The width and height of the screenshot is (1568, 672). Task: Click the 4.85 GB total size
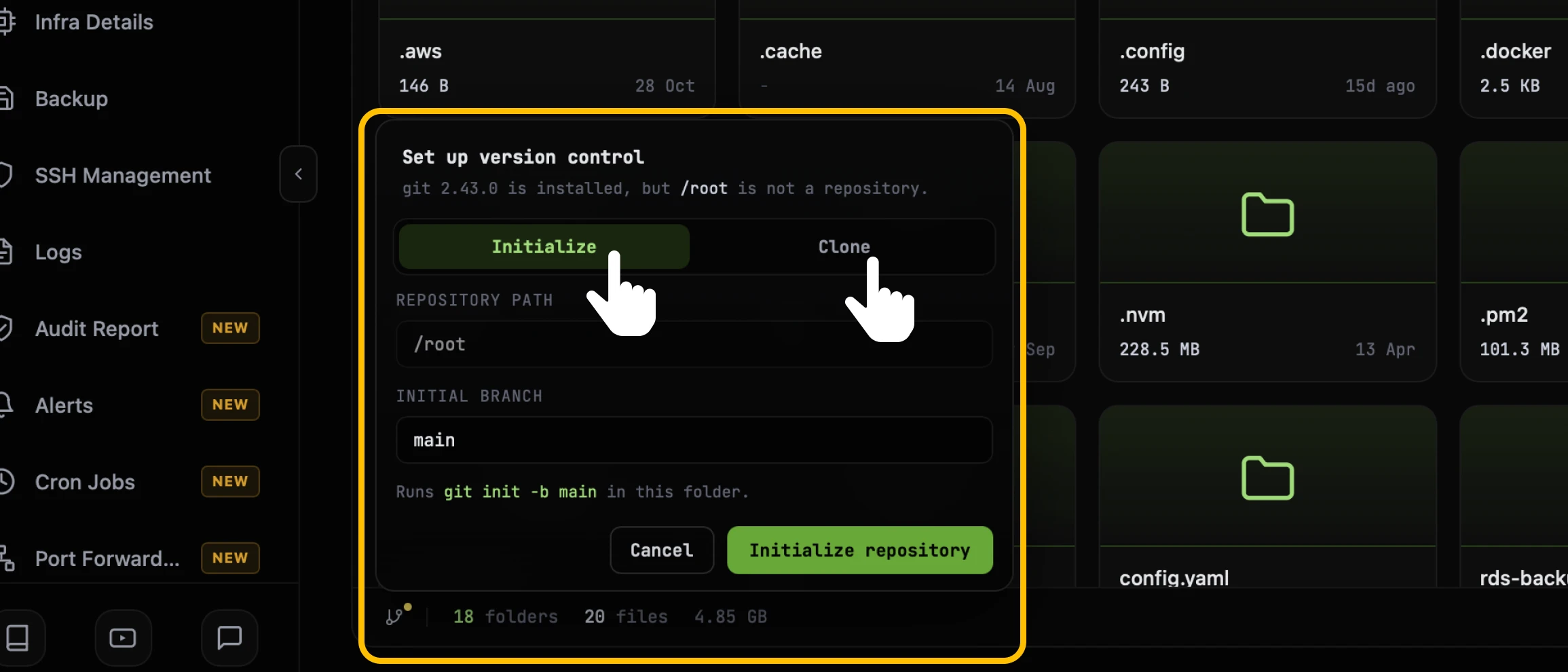pyautogui.click(x=730, y=616)
